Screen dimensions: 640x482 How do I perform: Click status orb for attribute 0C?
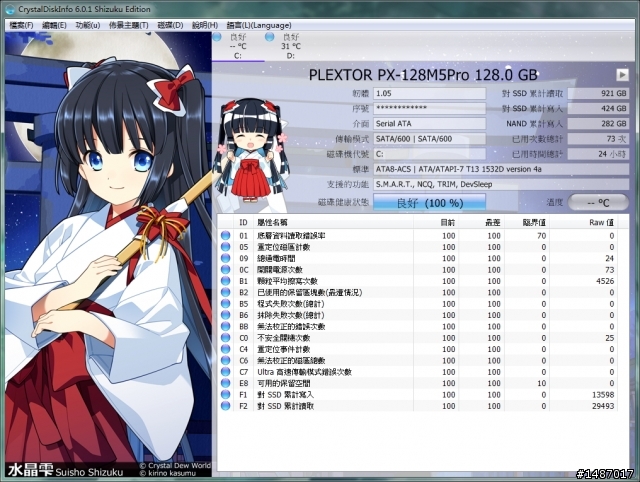click(225, 270)
